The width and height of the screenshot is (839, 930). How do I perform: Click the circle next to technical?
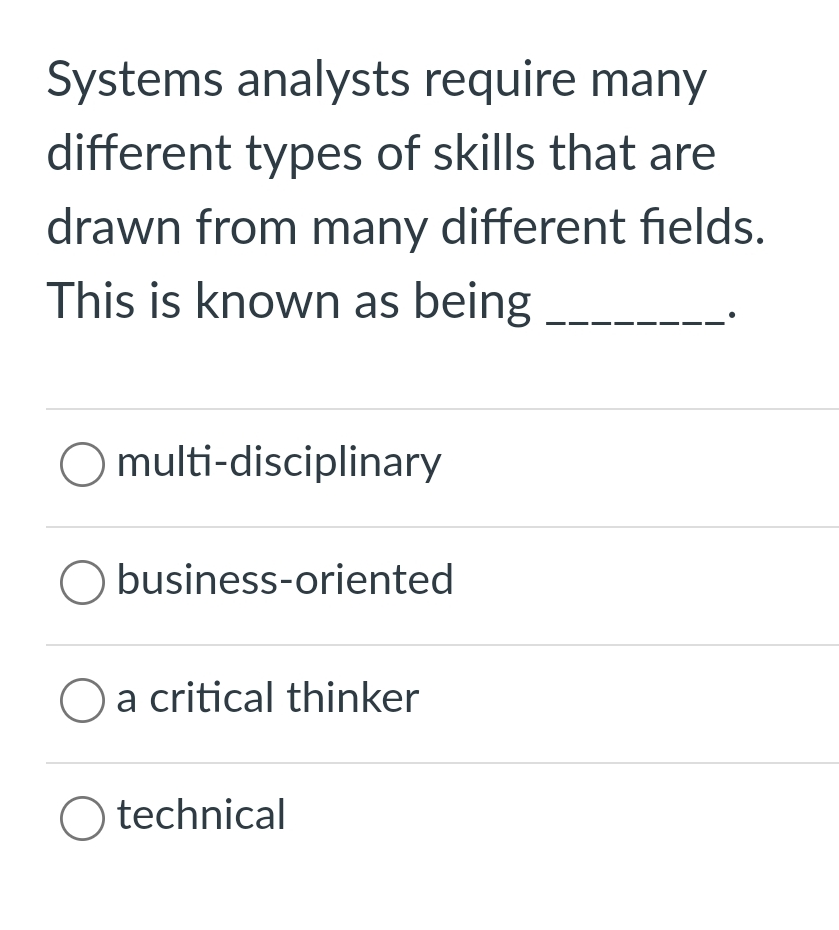tap(82, 818)
